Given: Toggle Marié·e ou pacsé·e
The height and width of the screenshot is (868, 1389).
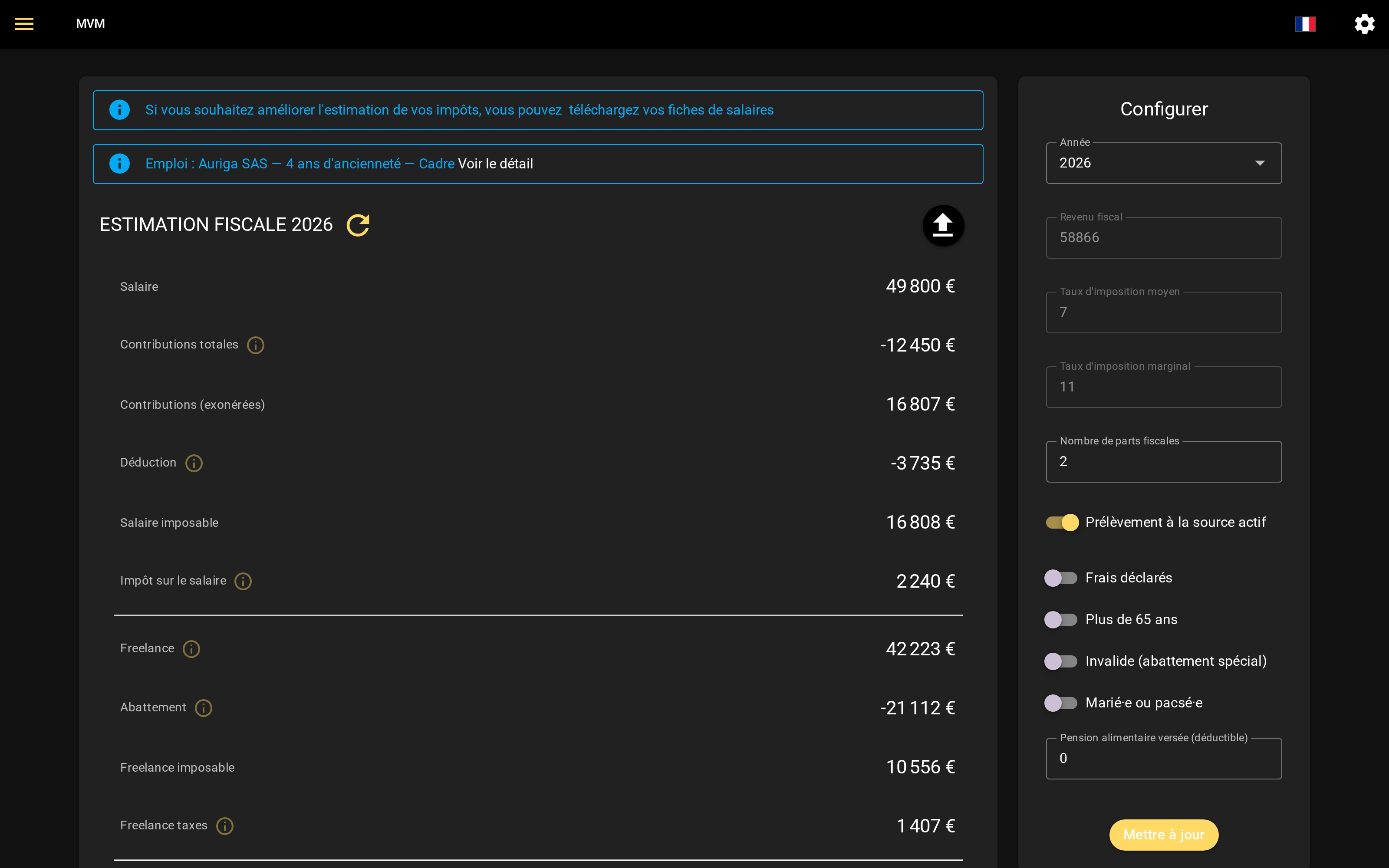Looking at the screenshot, I should tap(1061, 703).
